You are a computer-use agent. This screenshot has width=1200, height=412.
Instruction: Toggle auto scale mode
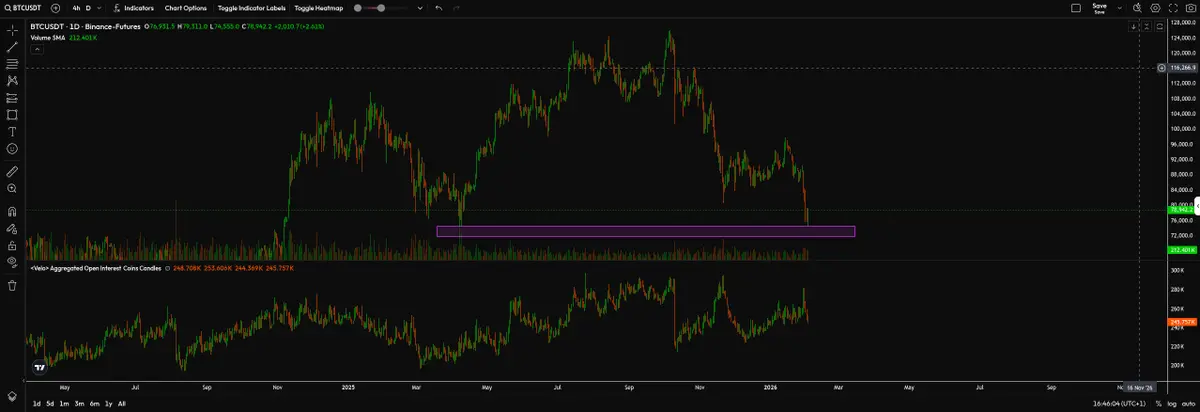tap(1187, 403)
